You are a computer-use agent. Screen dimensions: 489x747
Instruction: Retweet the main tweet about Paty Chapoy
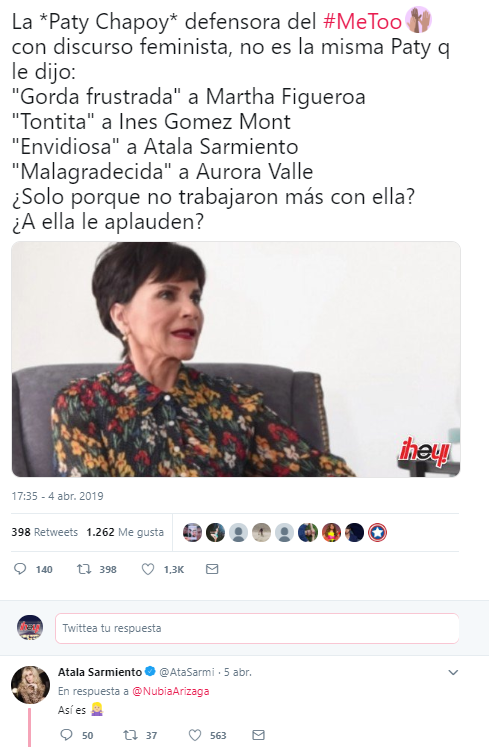coord(84,569)
